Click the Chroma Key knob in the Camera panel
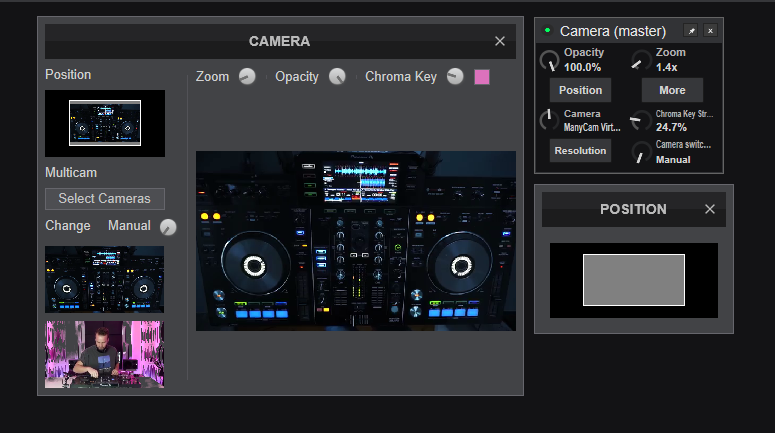The height and width of the screenshot is (433, 775). click(455, 77)
